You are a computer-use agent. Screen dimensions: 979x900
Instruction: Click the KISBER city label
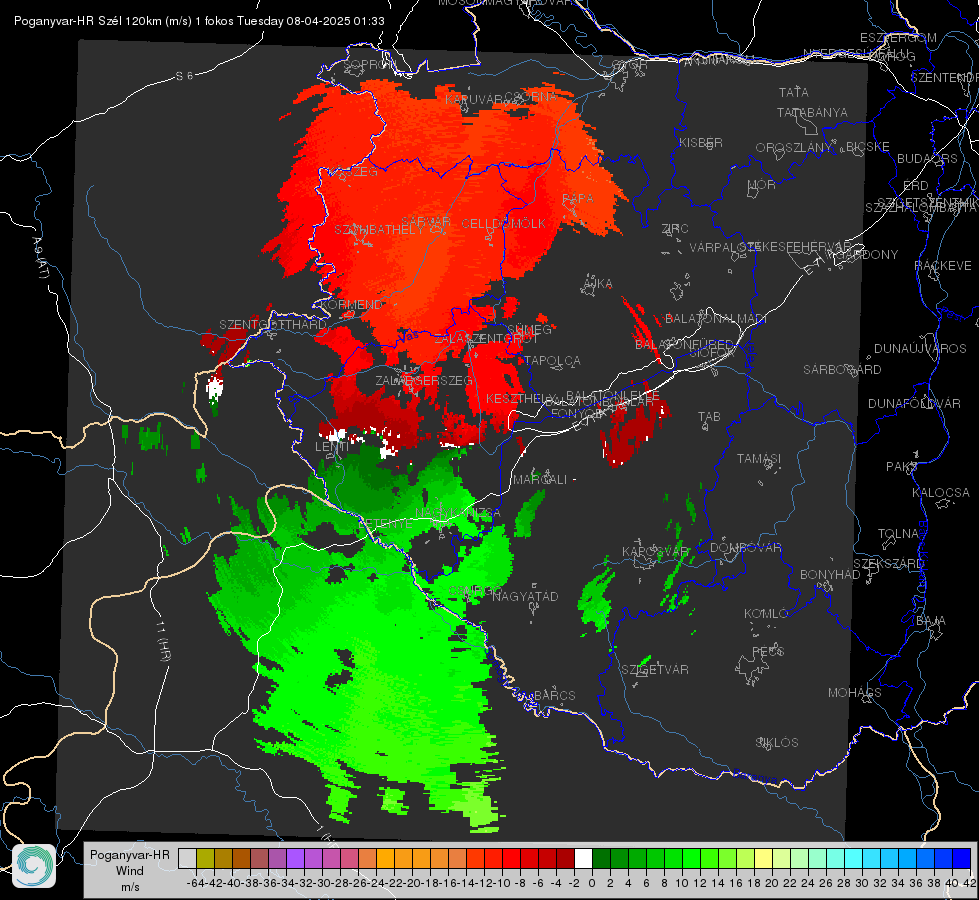point(701,142)
